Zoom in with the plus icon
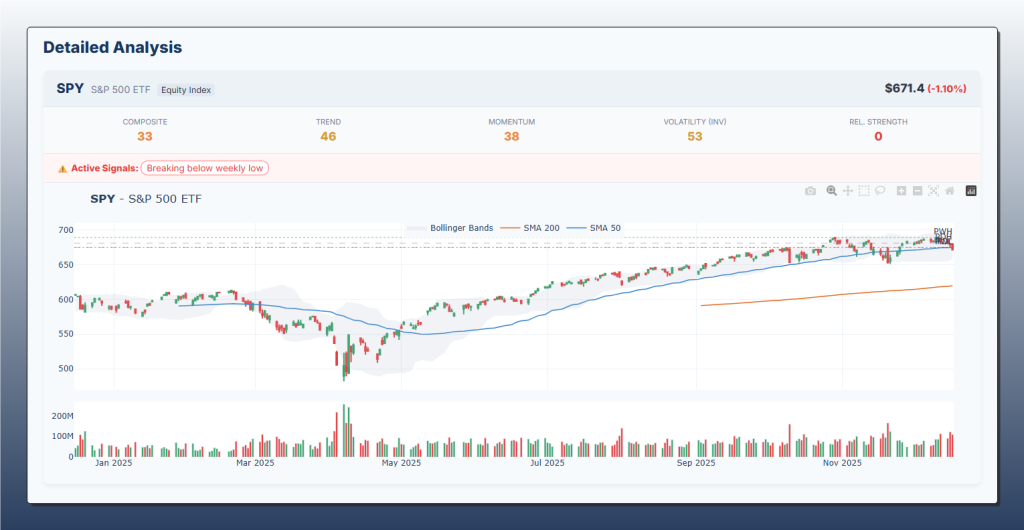This screenshot has height=530, width=1024. tap(901, 191)
